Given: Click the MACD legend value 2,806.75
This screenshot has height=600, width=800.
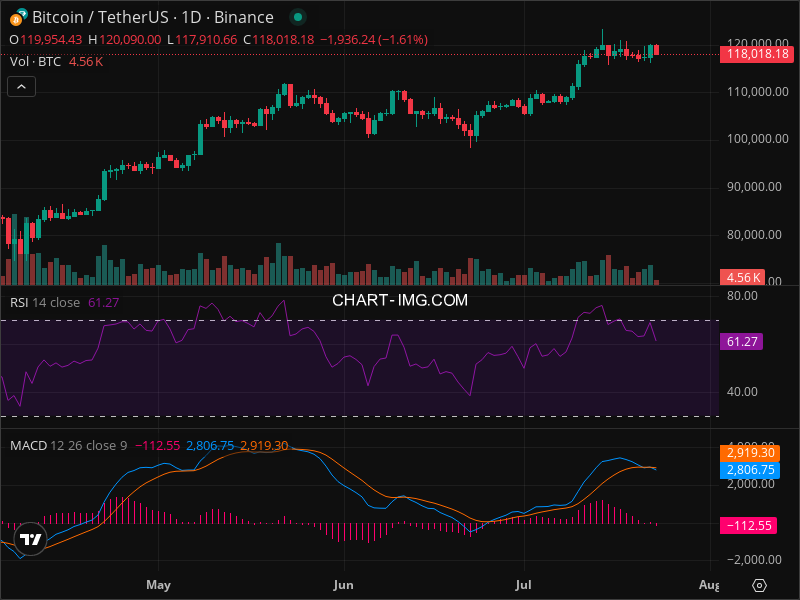Looking at the screenshot, I should pos(210,445).
